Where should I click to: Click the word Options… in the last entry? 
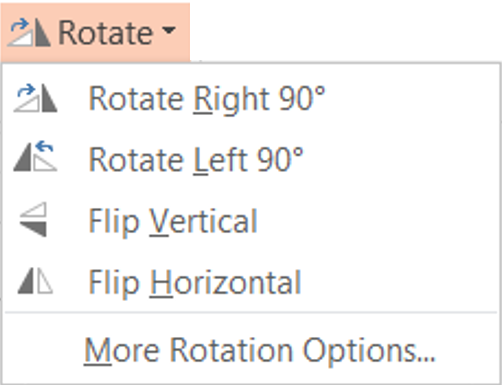369,352
